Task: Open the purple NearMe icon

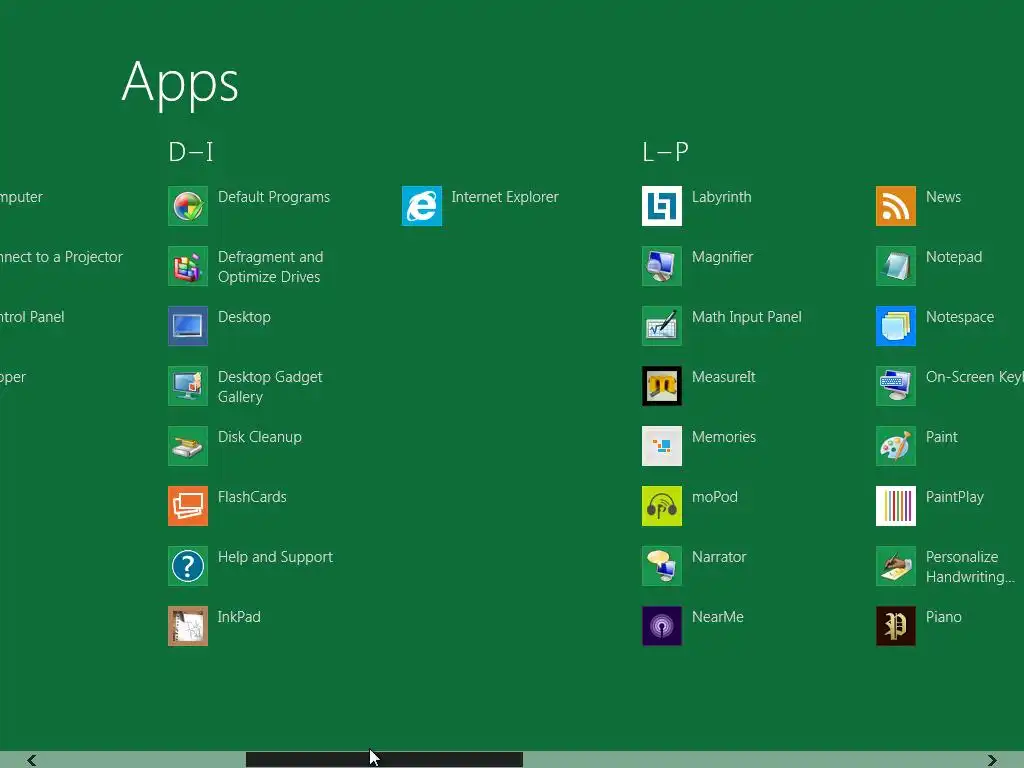Action: 662,626
